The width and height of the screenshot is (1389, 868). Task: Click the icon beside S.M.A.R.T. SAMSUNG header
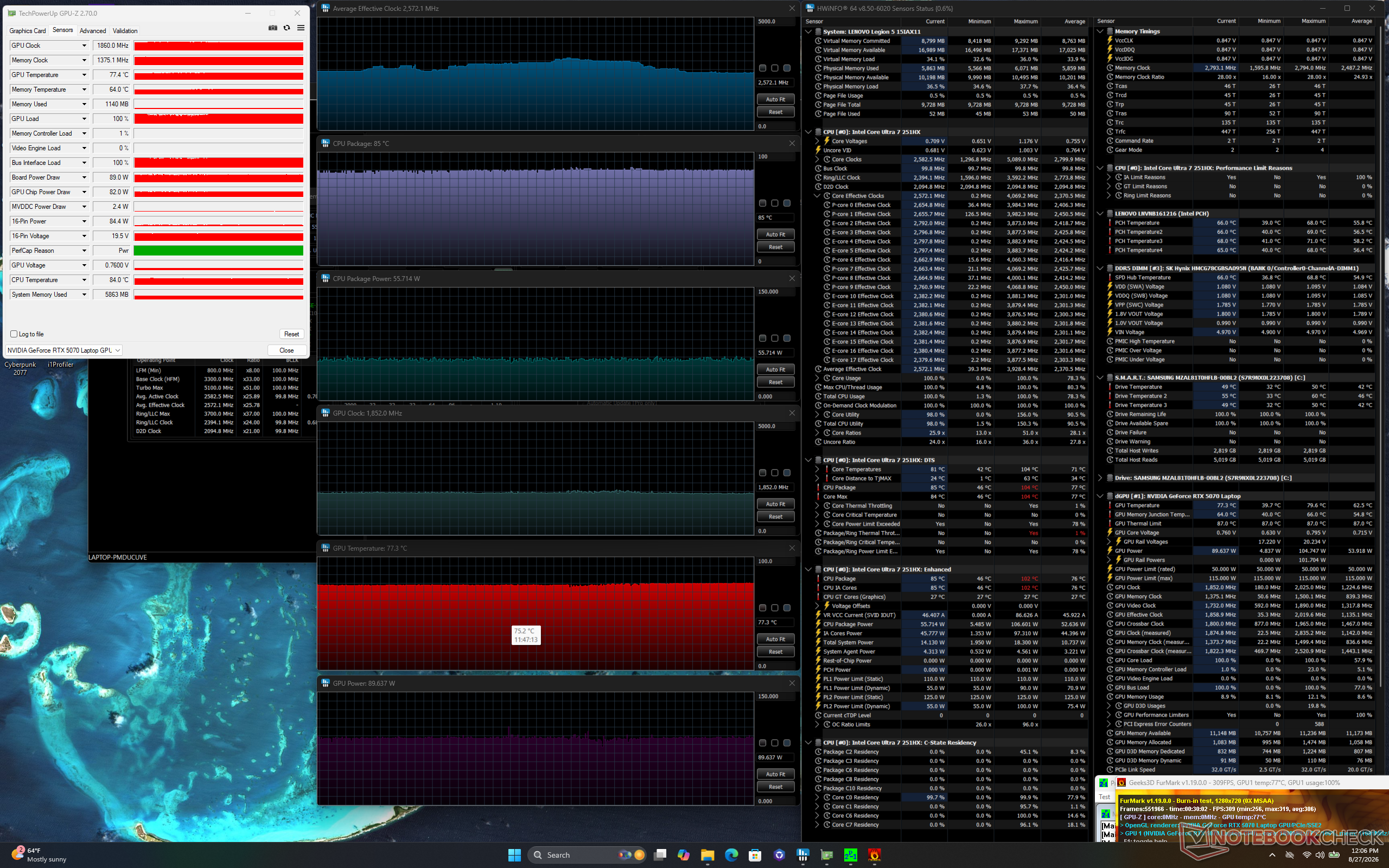pyautogui.click(x=1109, y=378)
